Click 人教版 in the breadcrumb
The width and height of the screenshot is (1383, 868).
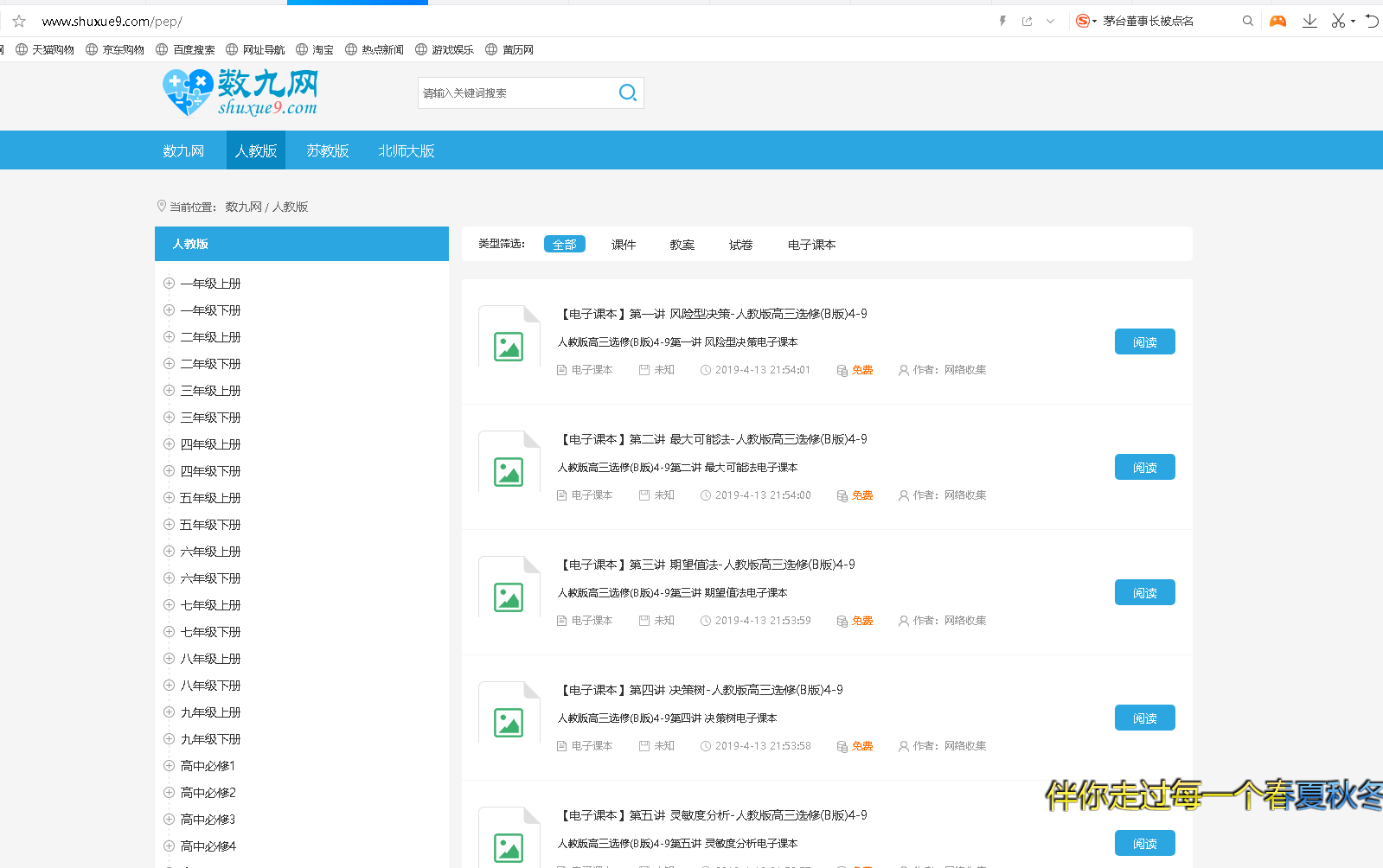[291, 207]
